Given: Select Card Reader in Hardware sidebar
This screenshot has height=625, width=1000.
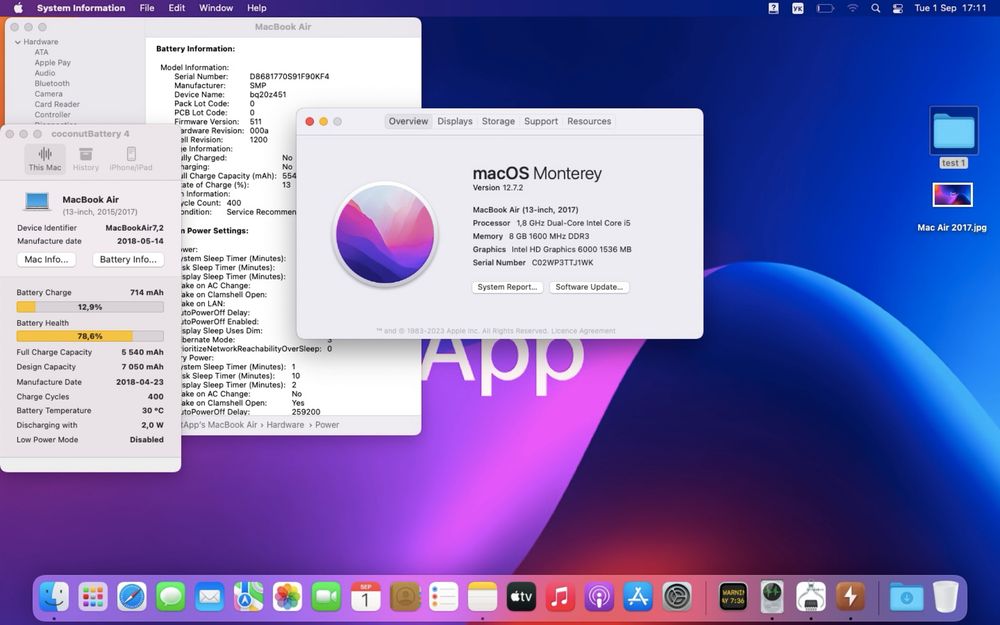Looking at the screenshot, I should click(x=57, y=104).
